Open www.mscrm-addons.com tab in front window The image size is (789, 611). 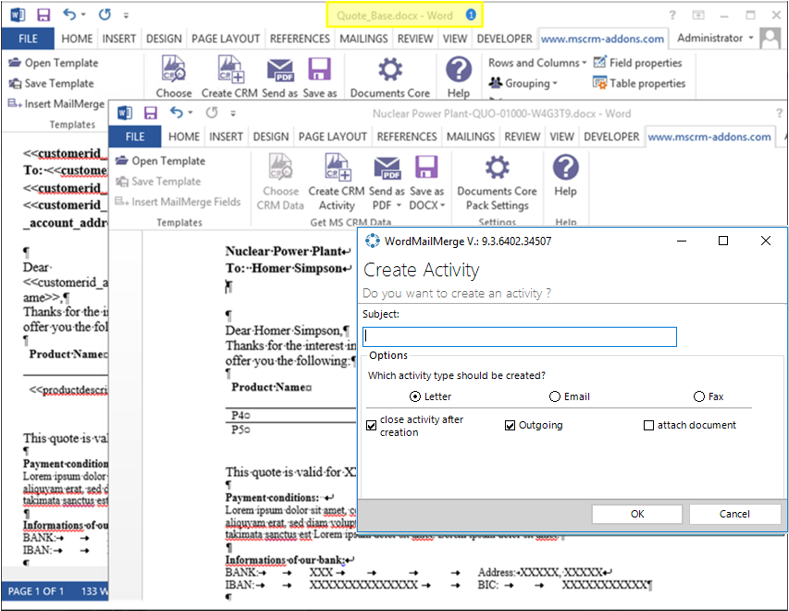click(x=709, y=137)
